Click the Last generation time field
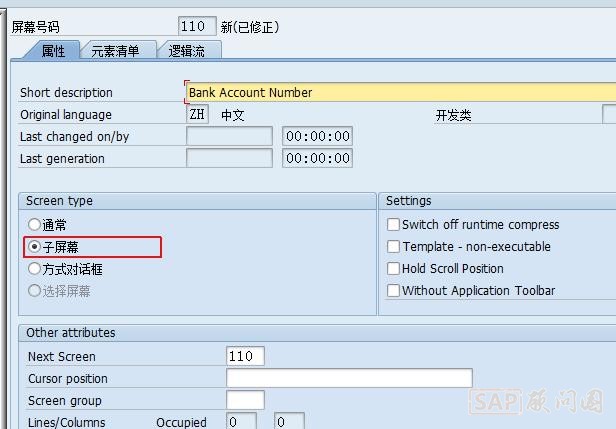Viewport: 616px width, 429px height. pos(317,158)
